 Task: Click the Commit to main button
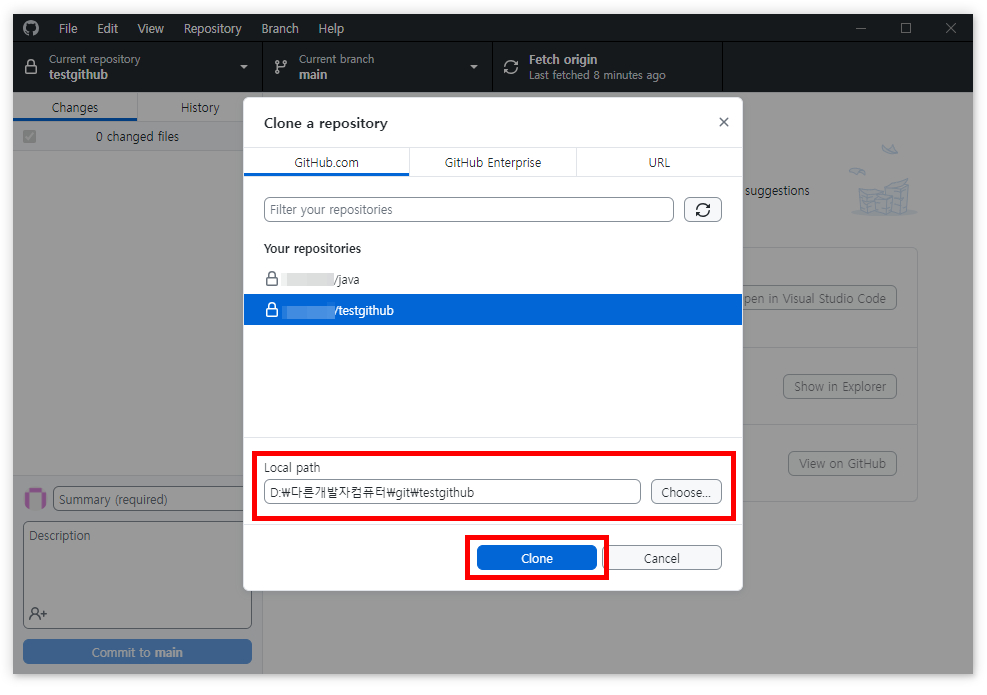137,652
